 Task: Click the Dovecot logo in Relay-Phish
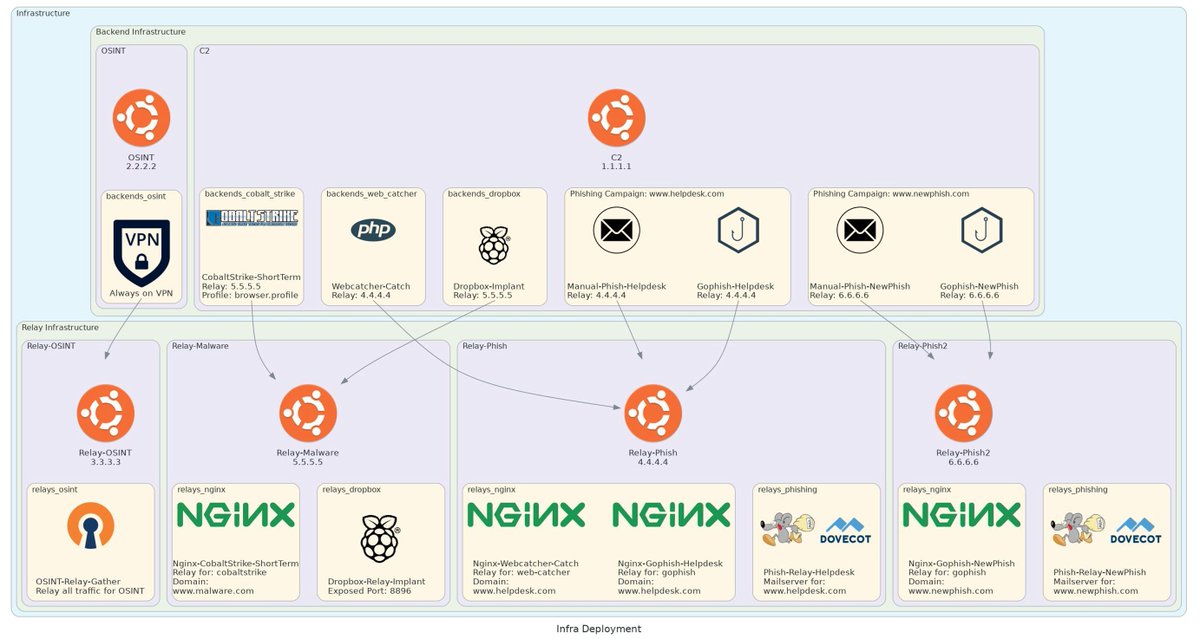846,531
